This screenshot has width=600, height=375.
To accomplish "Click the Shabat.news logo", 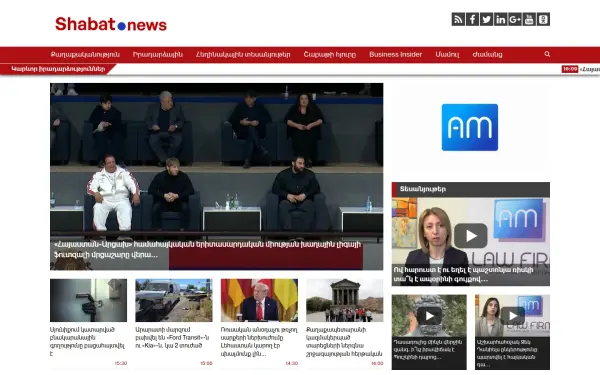I will (111, 24).
